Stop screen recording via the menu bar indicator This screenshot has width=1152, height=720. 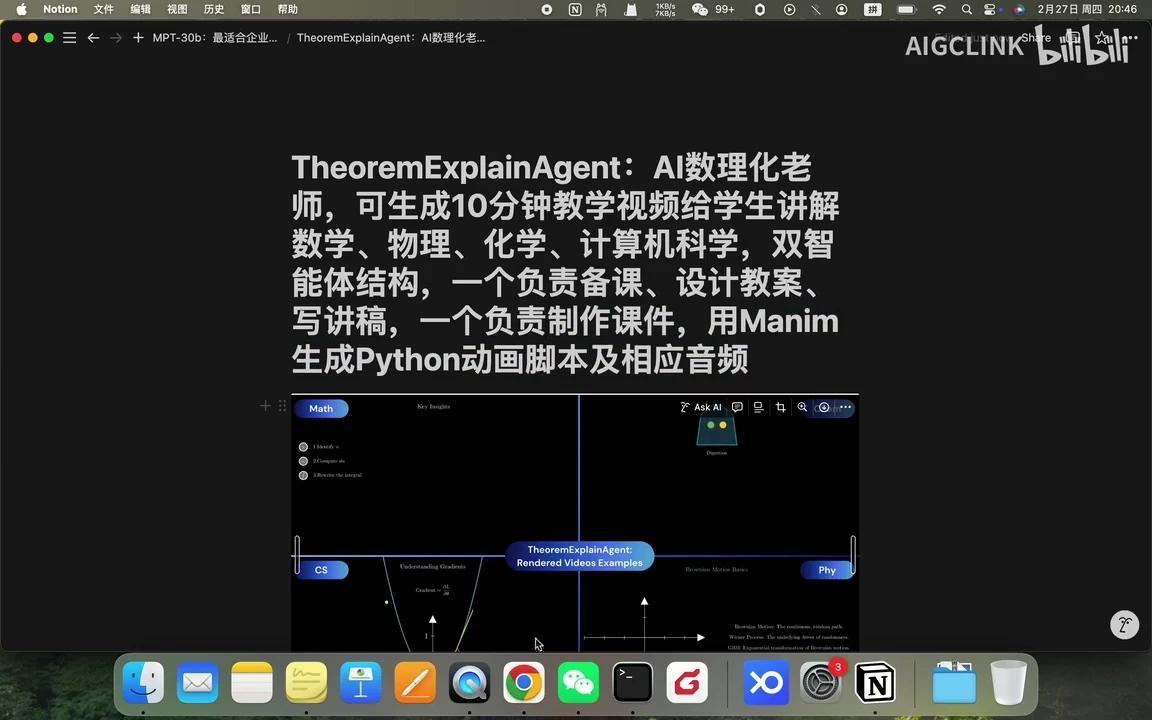click(545, 9)
